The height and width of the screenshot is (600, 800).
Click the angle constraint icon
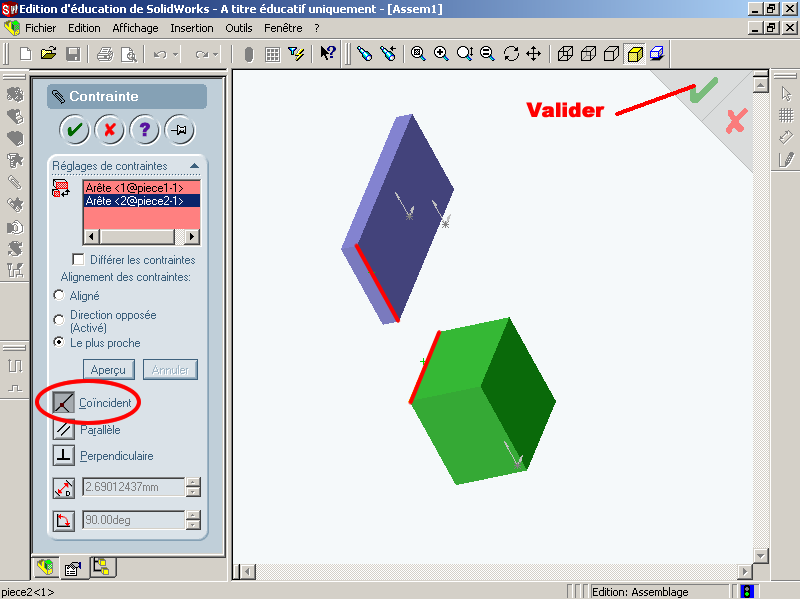click(64, 521)
